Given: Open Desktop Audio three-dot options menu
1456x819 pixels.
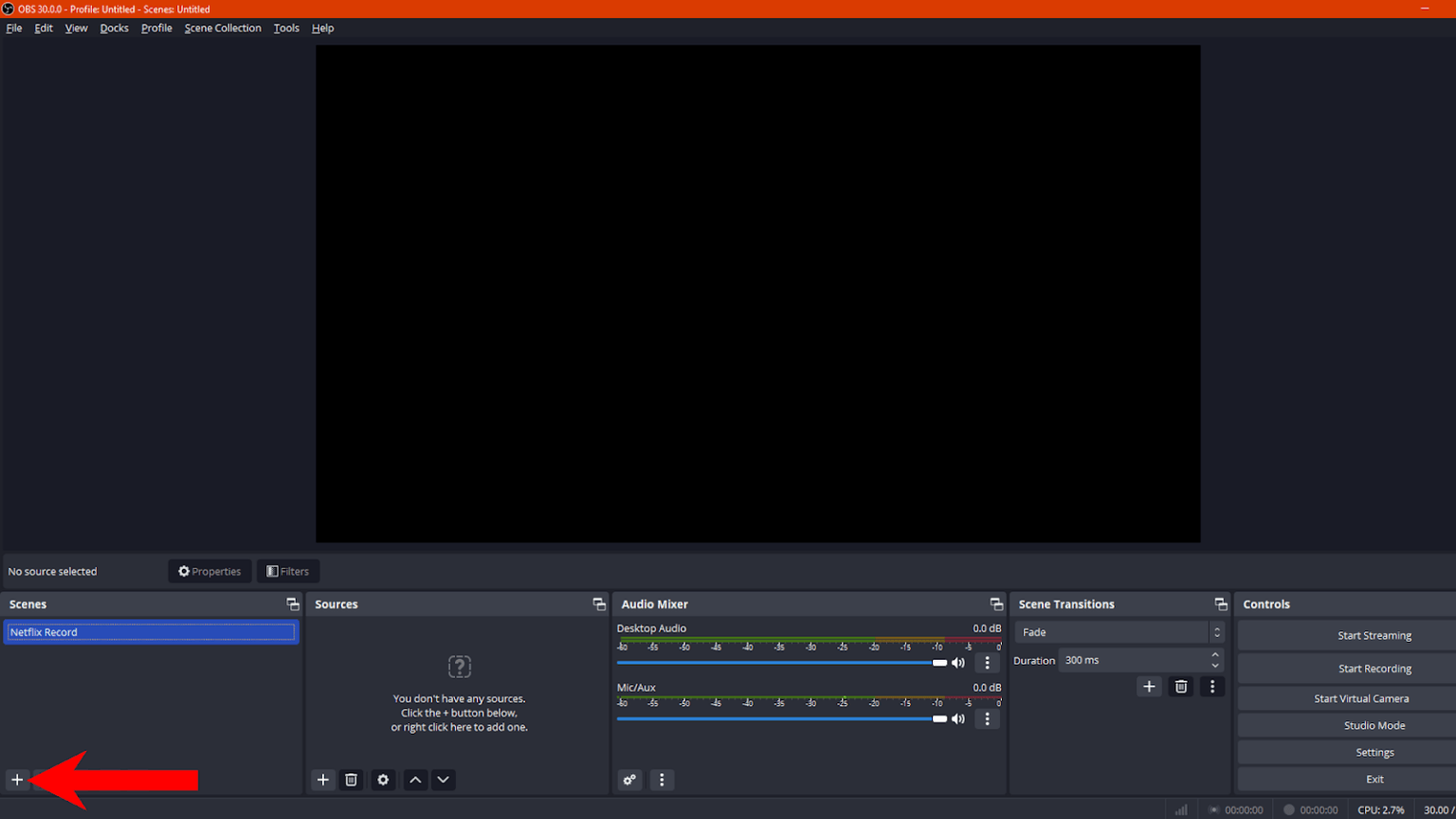Looking at the screenshot, I should 987,663.
